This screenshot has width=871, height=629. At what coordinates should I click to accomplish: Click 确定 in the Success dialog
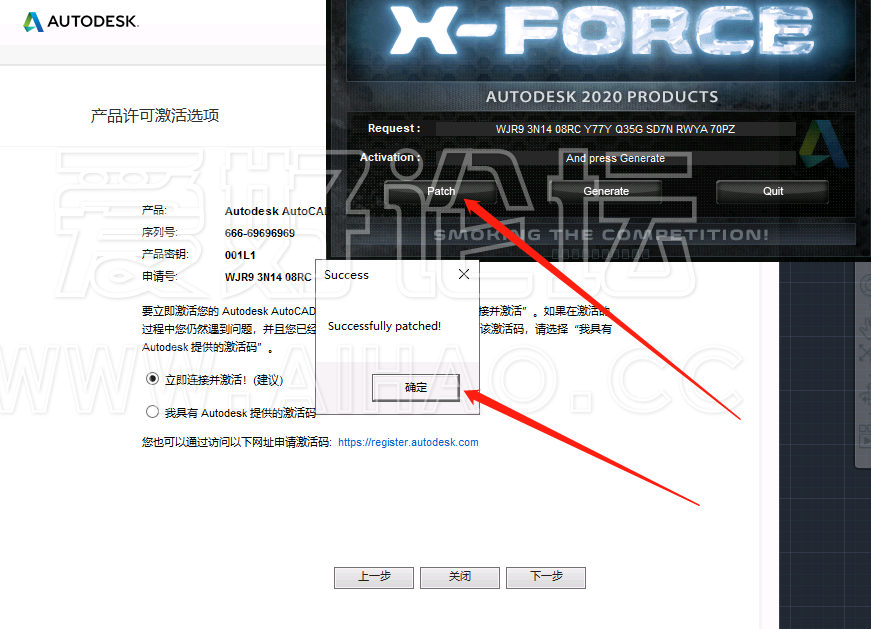pos(416,387)
